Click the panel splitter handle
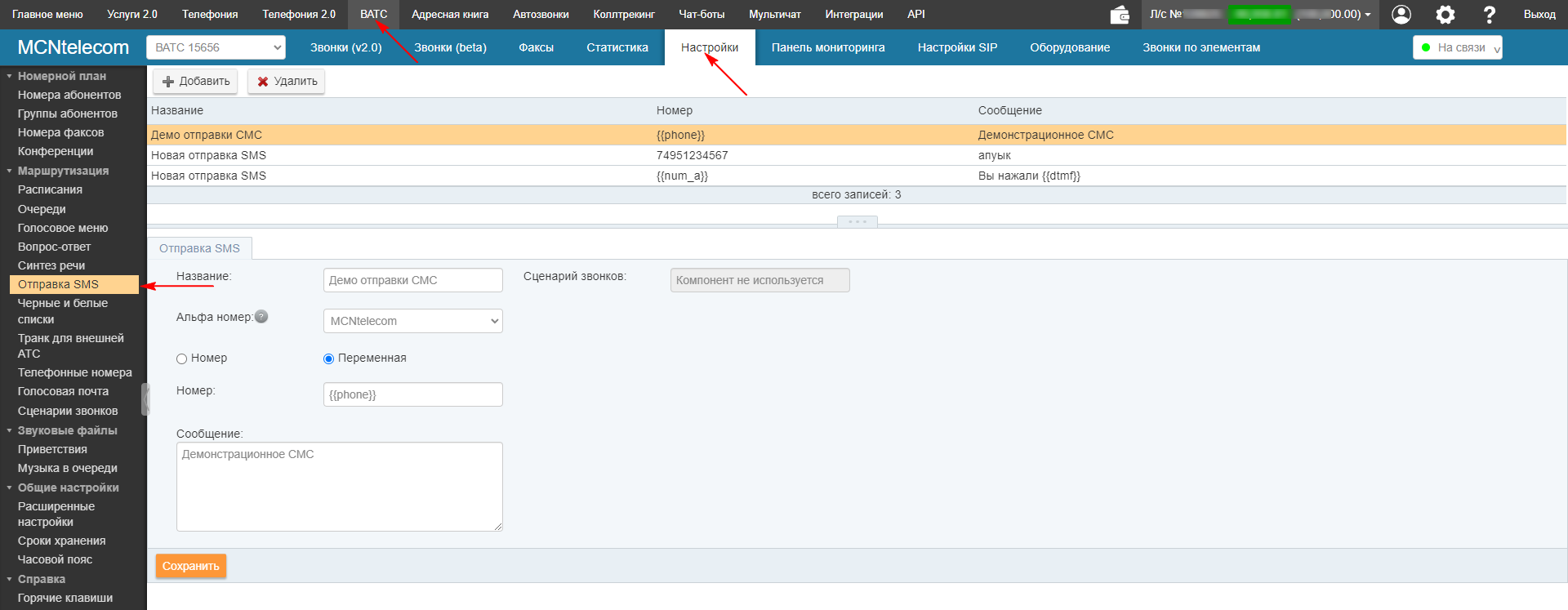The height and width of the screenshot is (610, 1568). pos(857,222)
